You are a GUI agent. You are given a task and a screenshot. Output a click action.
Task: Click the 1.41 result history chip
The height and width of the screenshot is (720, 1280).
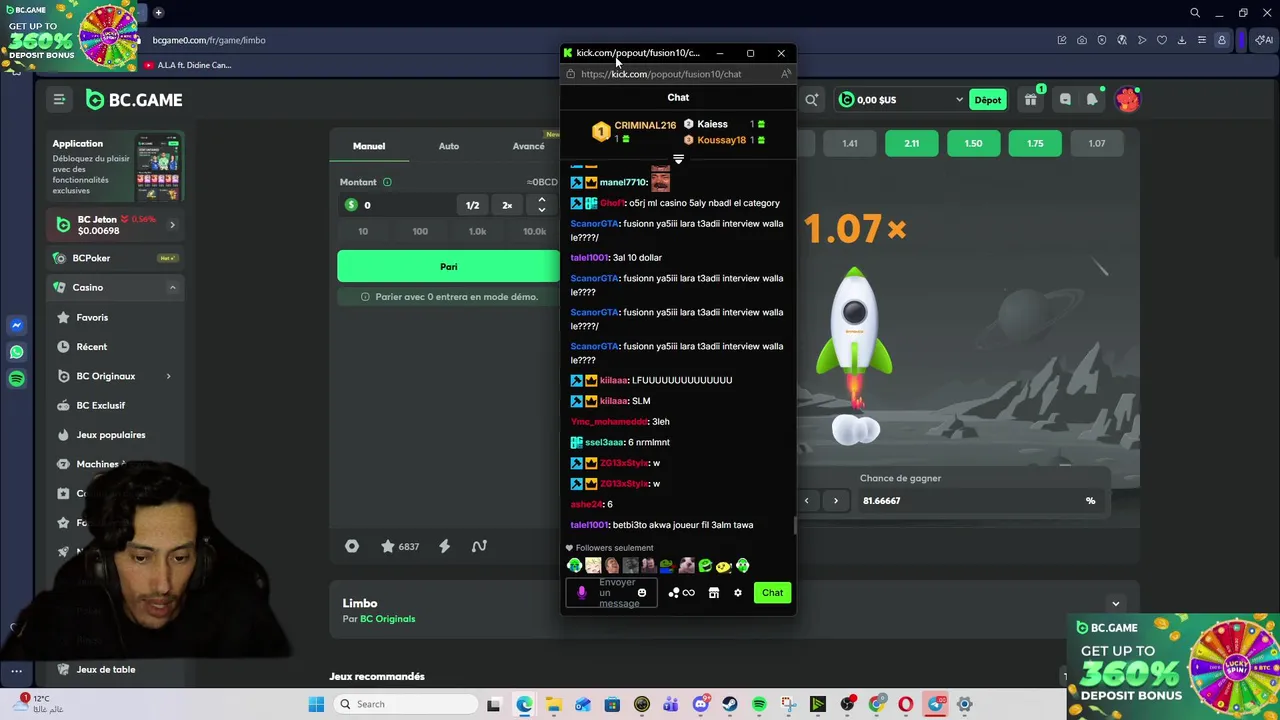tap(850, 143)
